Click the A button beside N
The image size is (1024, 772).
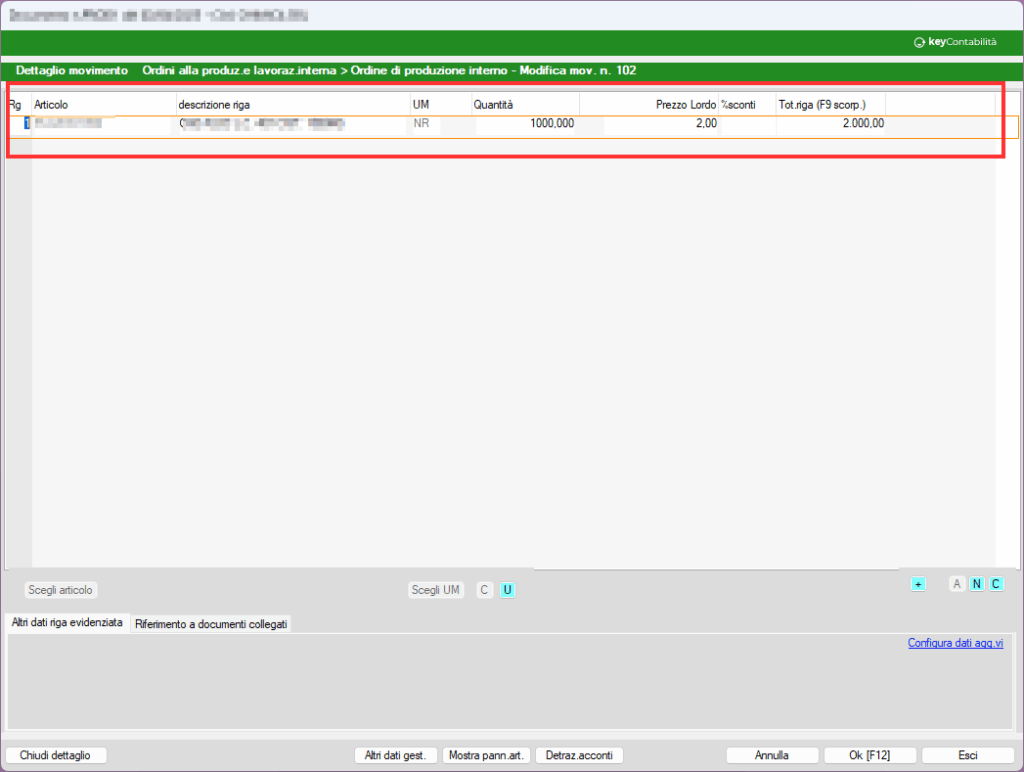[x=957, y=584]
